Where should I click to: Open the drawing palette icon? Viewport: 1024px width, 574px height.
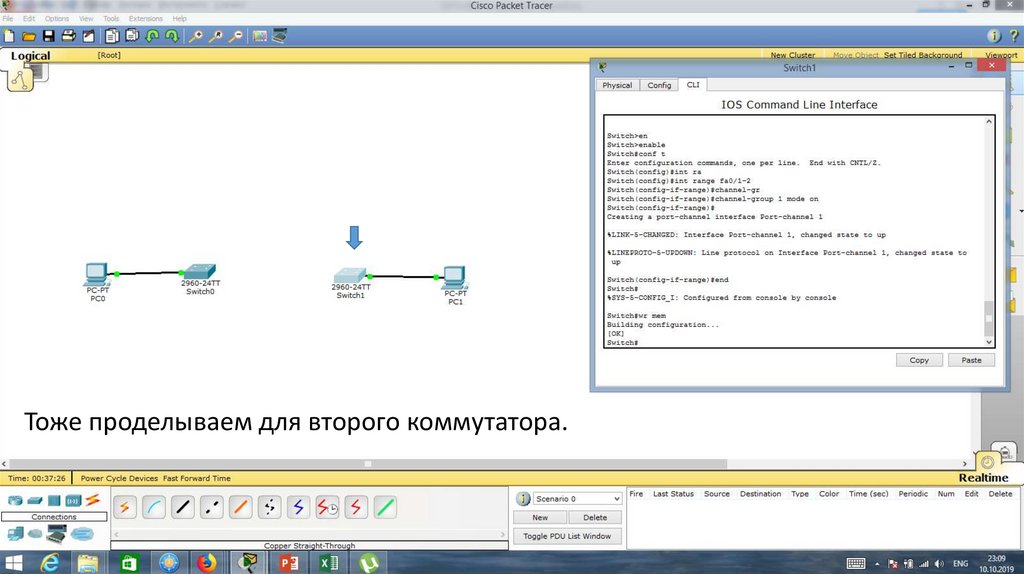click(x=260, y=37)
